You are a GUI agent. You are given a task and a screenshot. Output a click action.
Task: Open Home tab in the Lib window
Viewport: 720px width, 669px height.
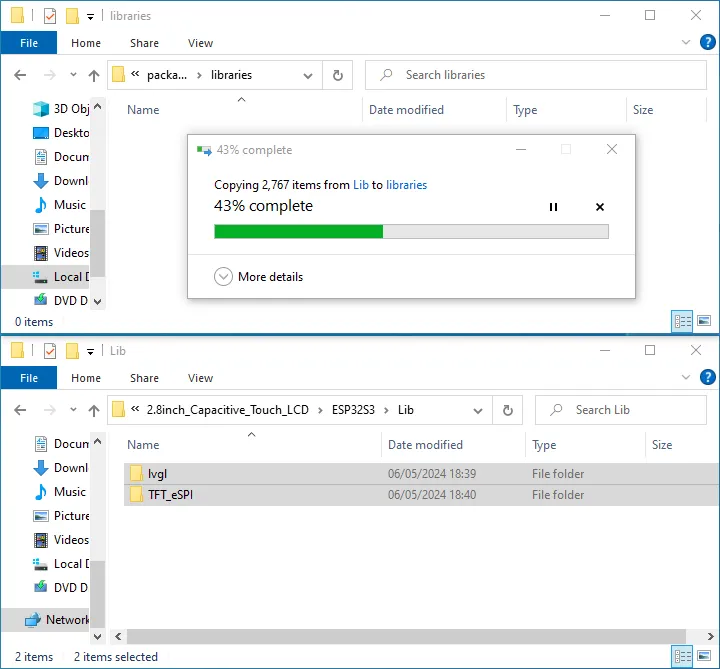[x=86, y=378]
